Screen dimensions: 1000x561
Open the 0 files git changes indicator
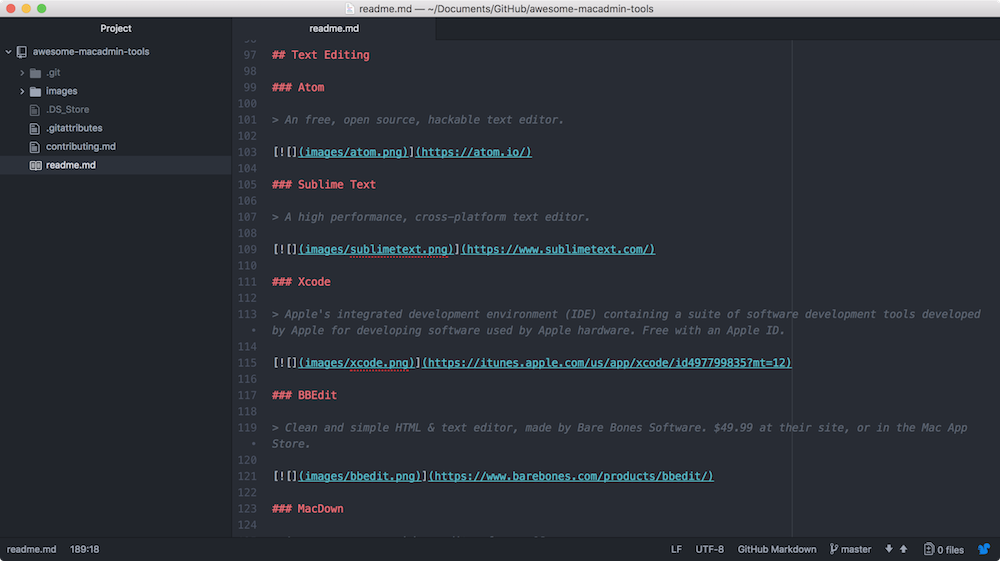point(945,549)
